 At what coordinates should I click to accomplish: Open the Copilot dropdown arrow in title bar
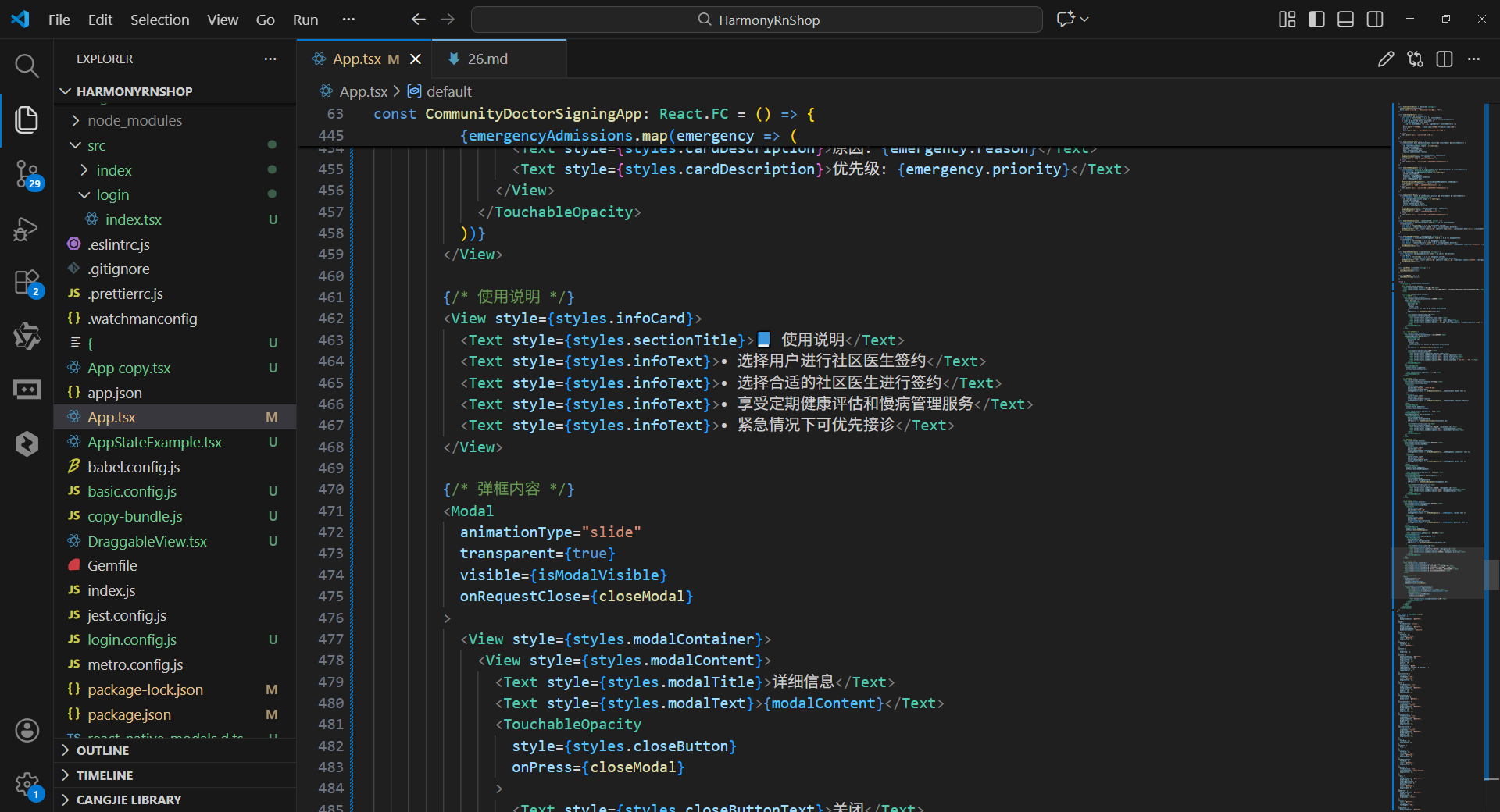point(1084,20)
